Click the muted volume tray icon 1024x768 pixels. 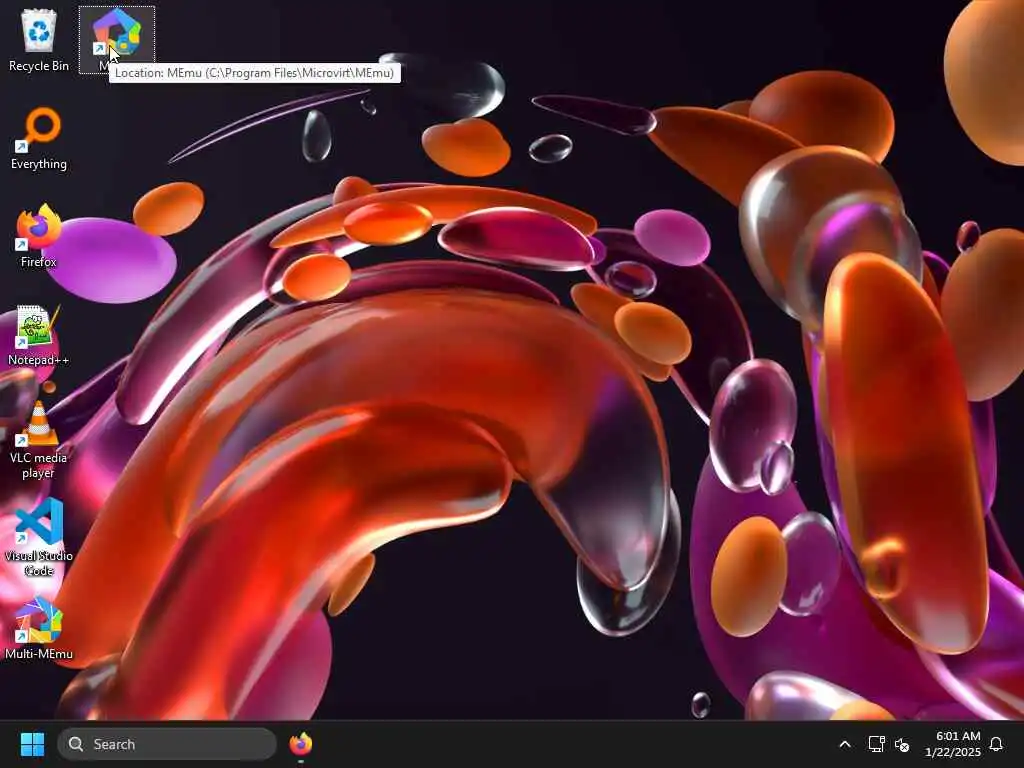902,744
